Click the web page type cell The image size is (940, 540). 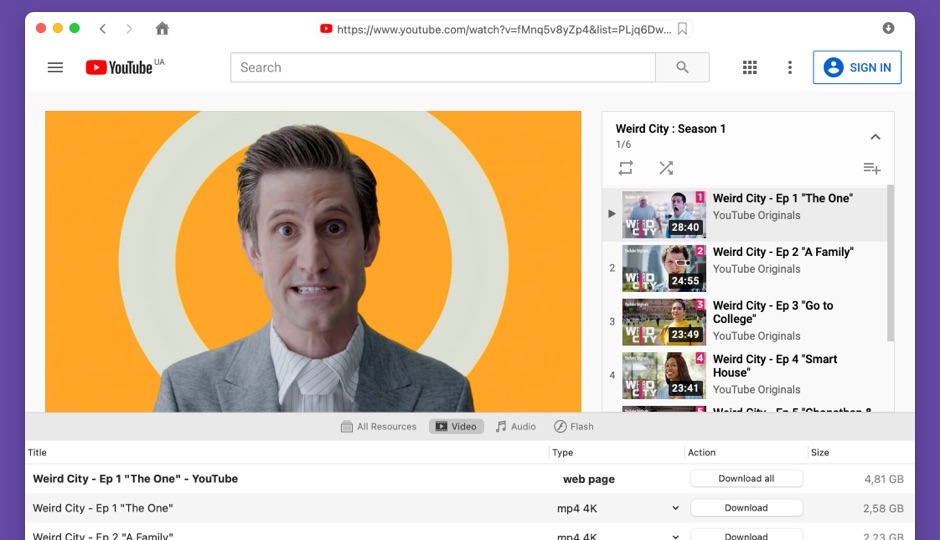(589, 479)
